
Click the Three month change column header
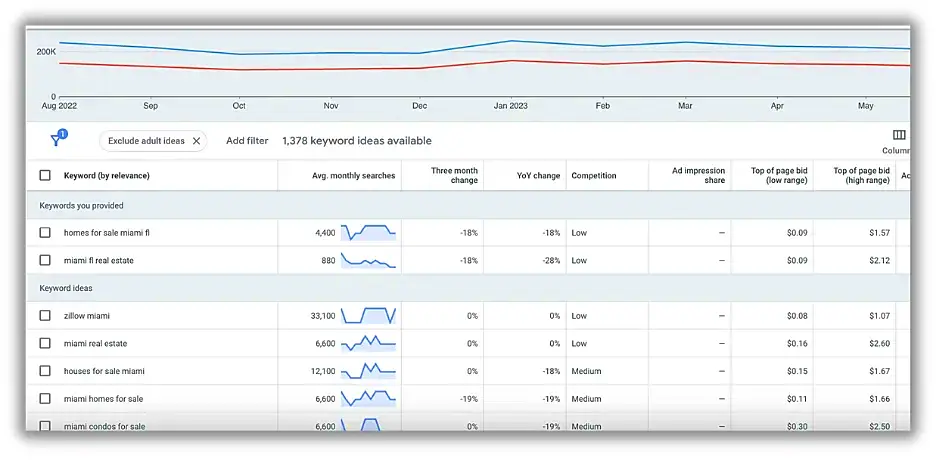[x=454, y=176]
